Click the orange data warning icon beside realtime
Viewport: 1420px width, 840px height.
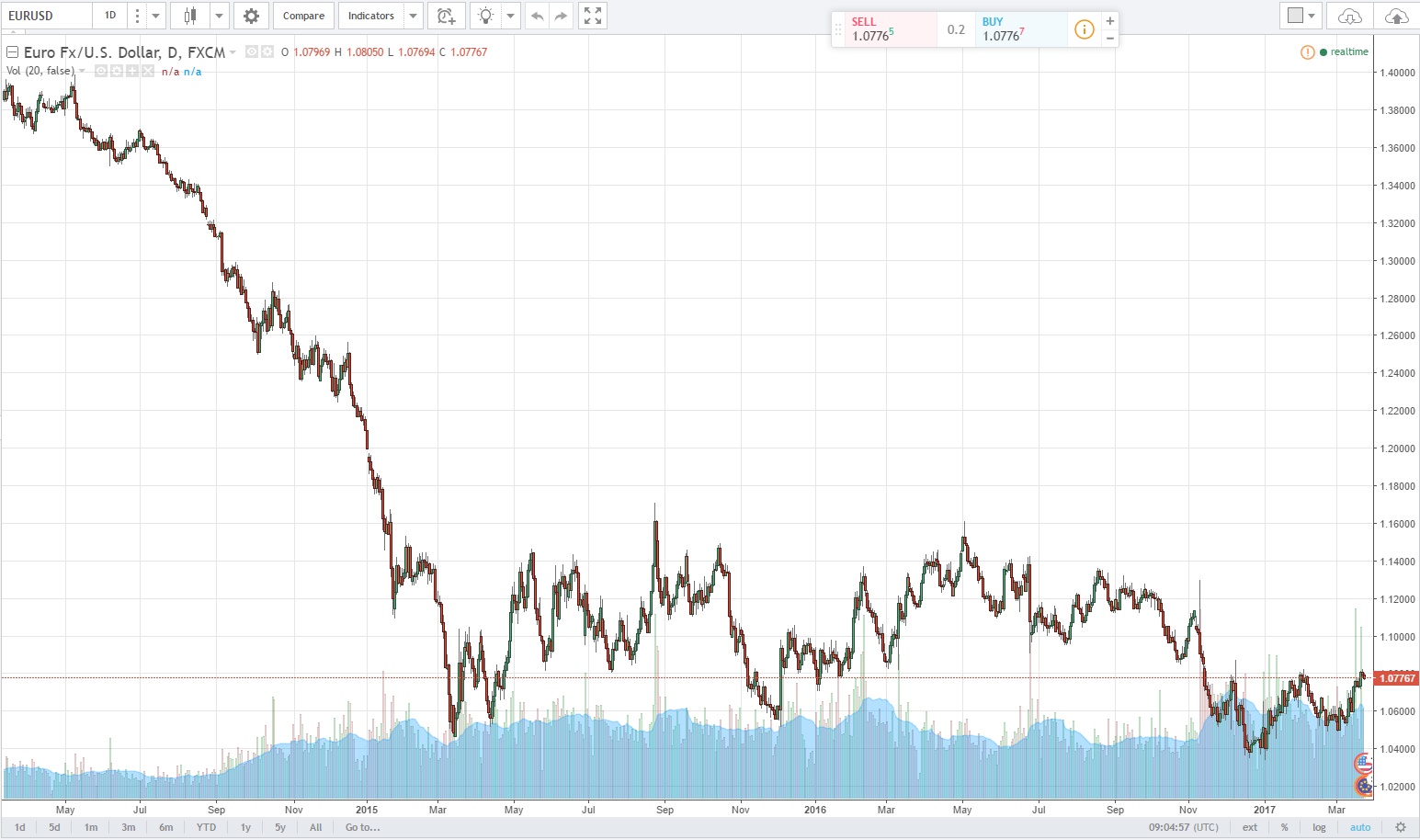coord(1307,52)
